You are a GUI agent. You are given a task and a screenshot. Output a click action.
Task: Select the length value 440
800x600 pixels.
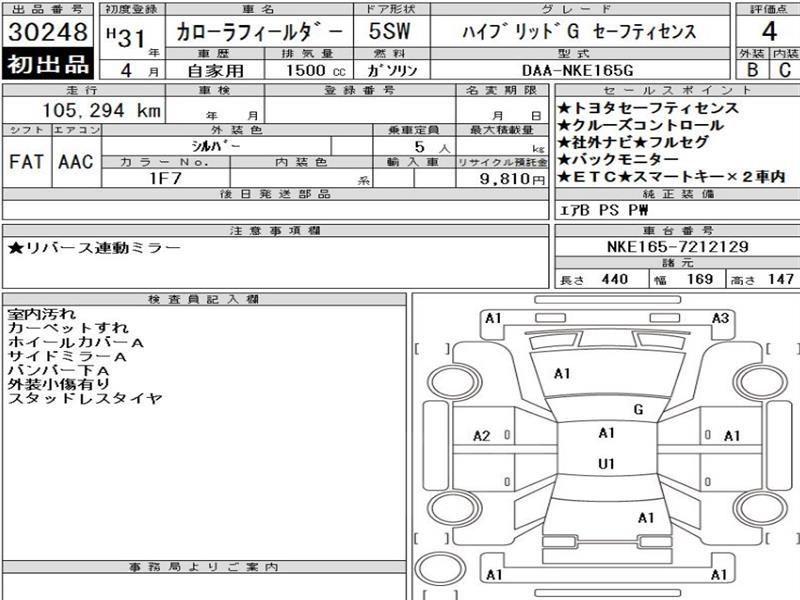point(614,279)
